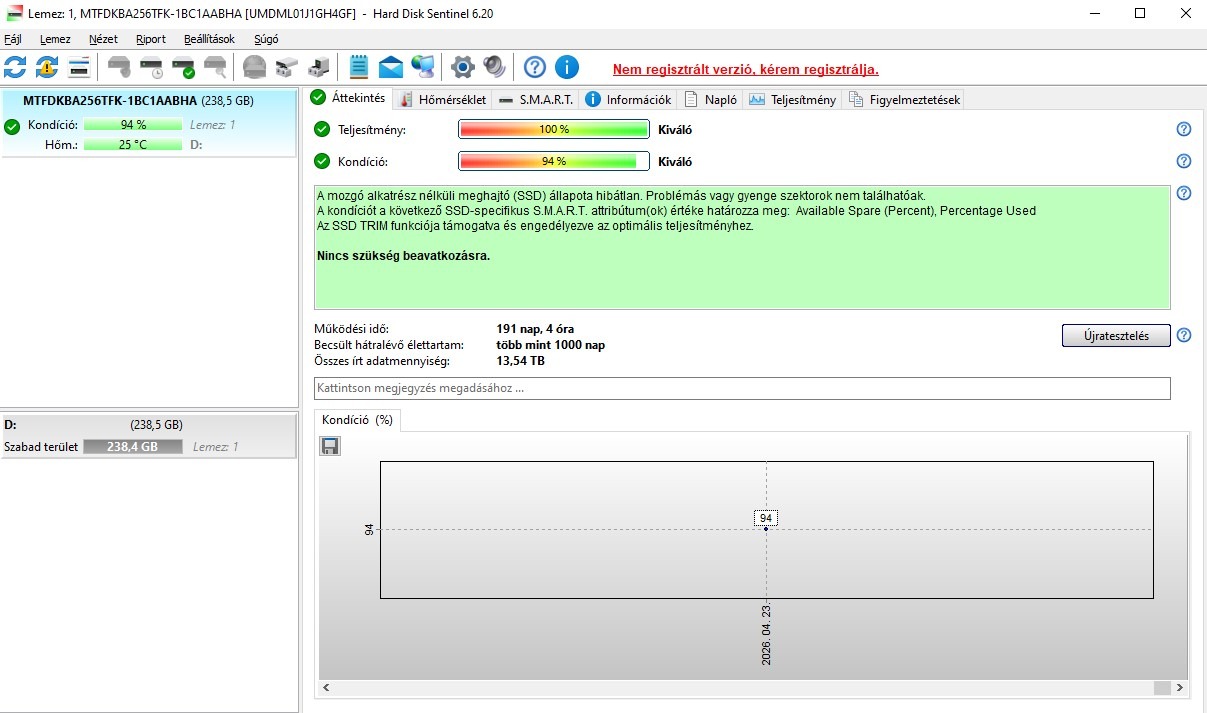
Task: Click the second hard drive toolbar icon after the globe
Action: (x=319, y=67)
